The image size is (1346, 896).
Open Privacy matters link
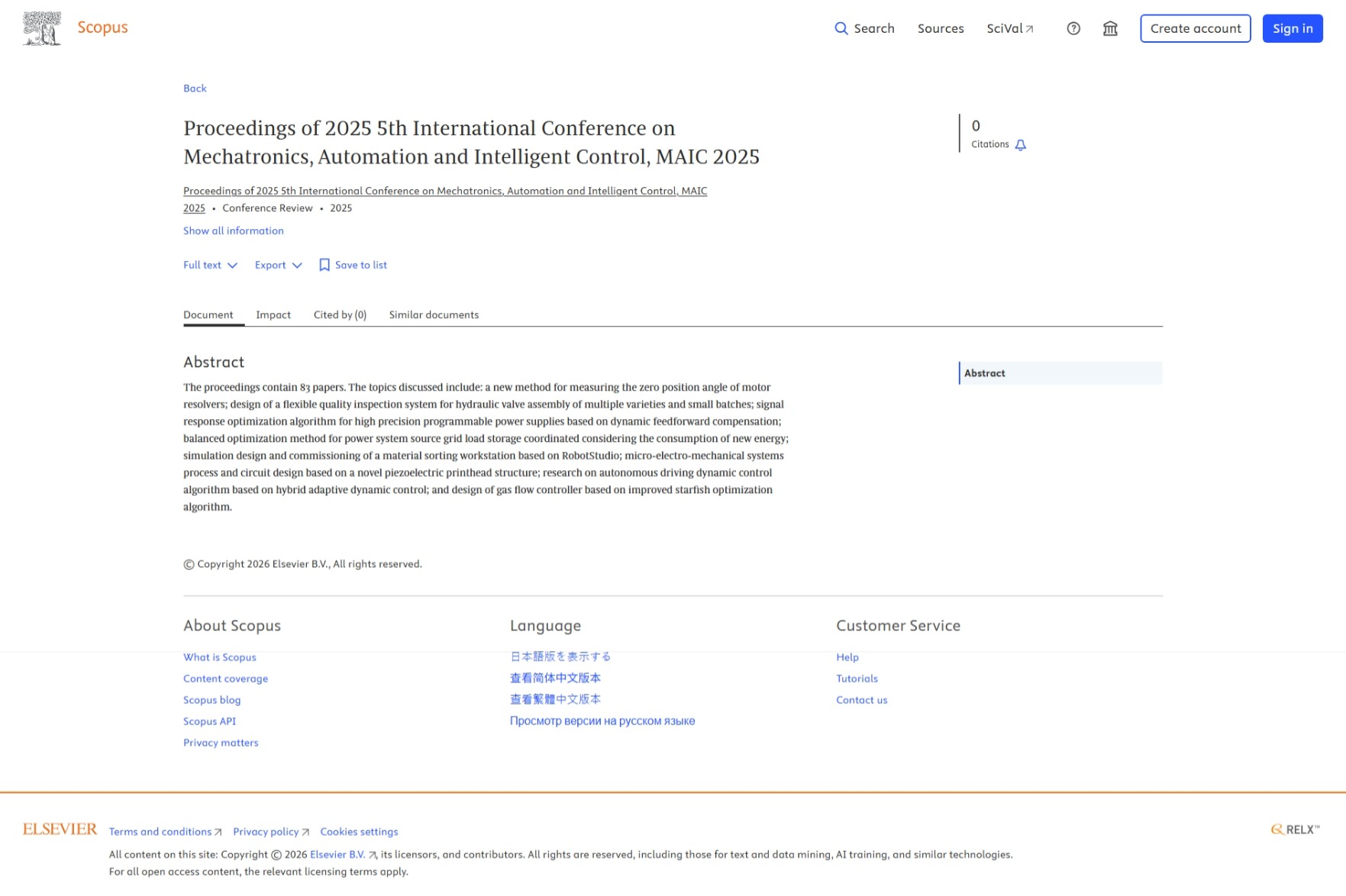point(221,743)
